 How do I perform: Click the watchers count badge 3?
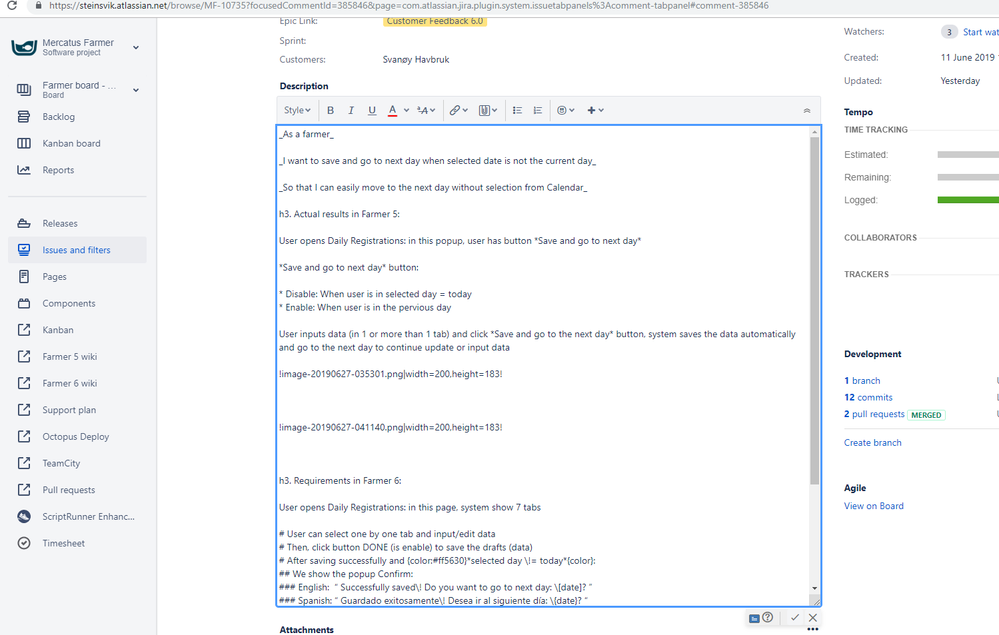coord(949,32)
